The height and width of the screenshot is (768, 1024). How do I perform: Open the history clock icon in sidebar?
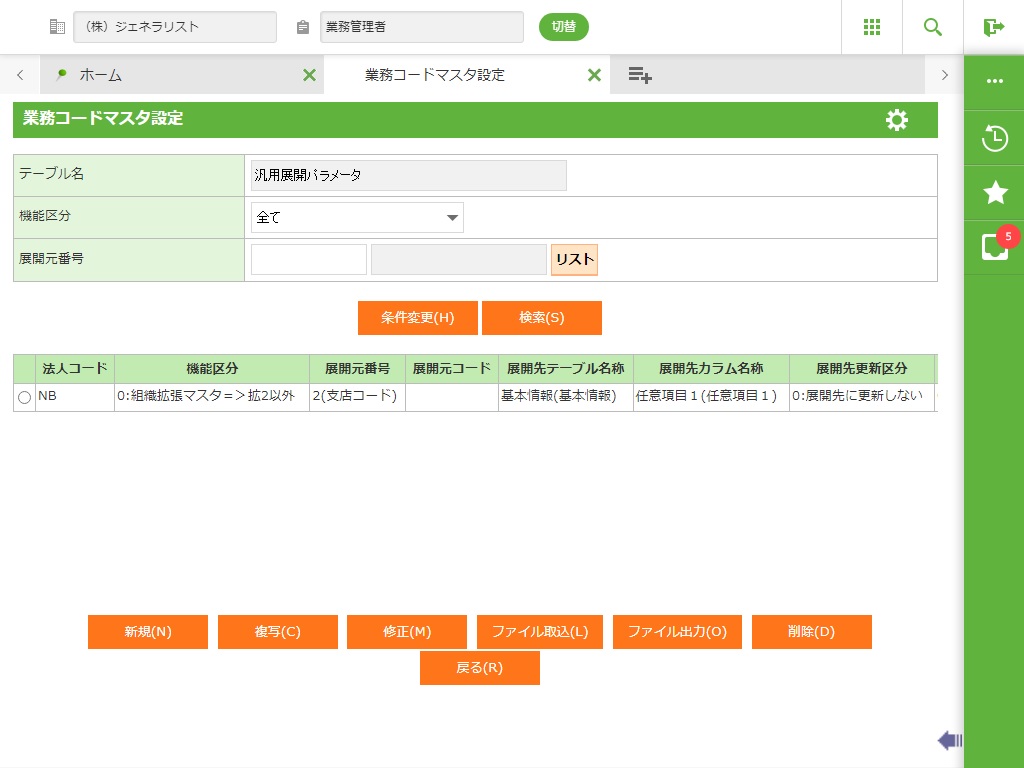pyautogui.click(x=994, y=138)
